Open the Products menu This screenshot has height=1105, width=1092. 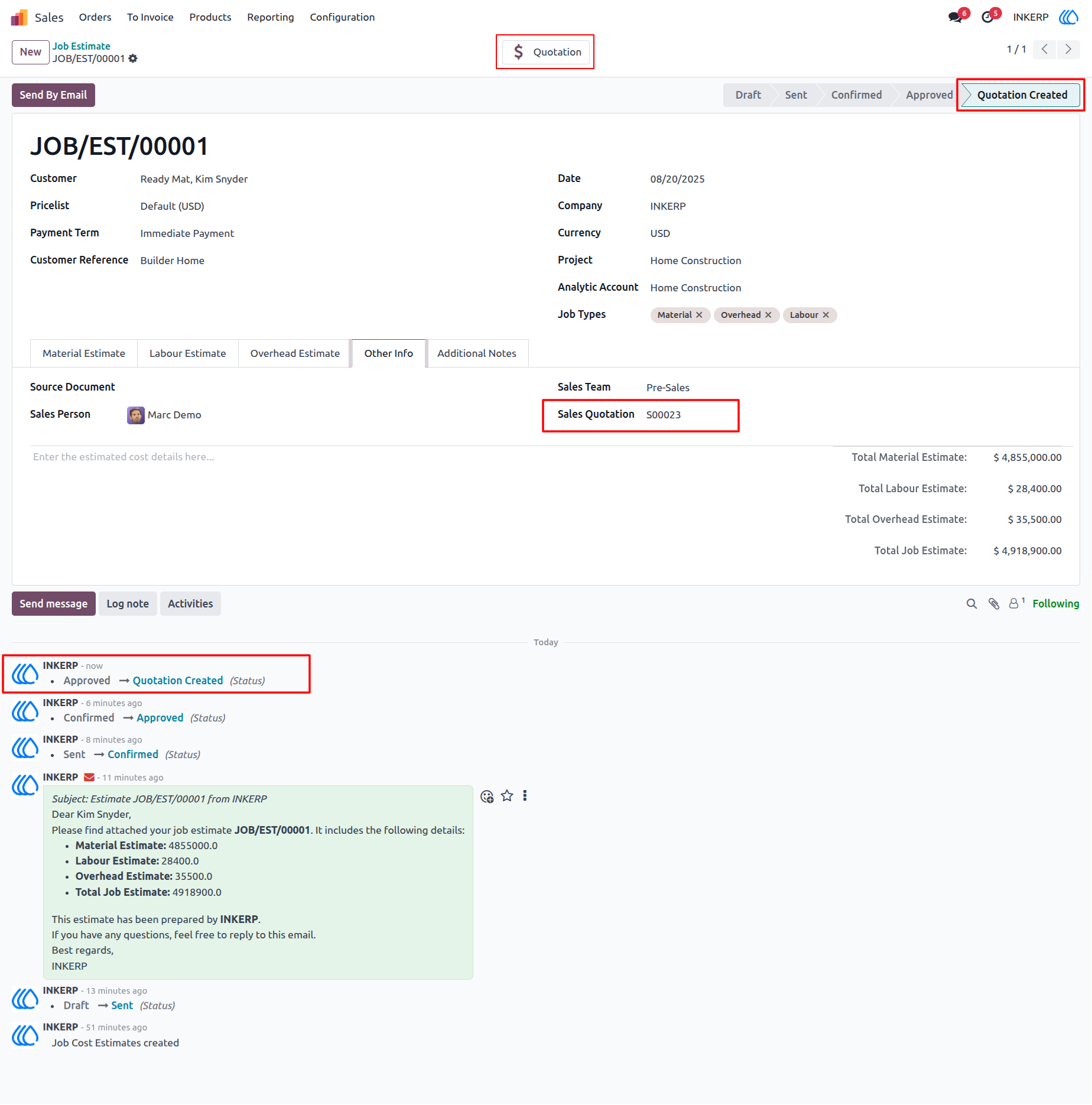point(210,17)
